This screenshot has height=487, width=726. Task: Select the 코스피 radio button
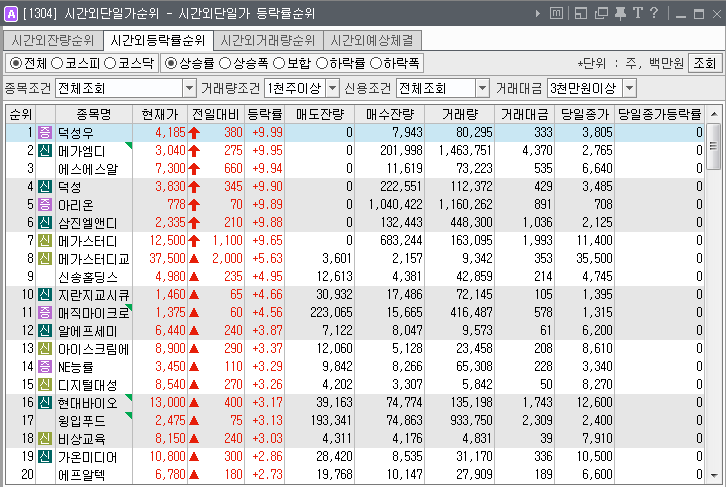pos(56,63)
